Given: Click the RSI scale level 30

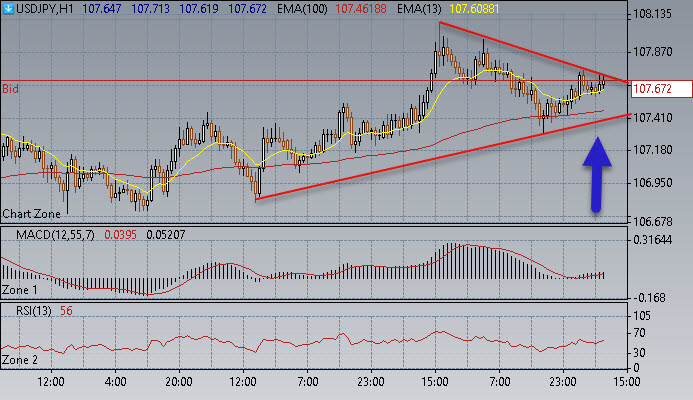Looking at the screenshot, I should [x=640, y=353].
